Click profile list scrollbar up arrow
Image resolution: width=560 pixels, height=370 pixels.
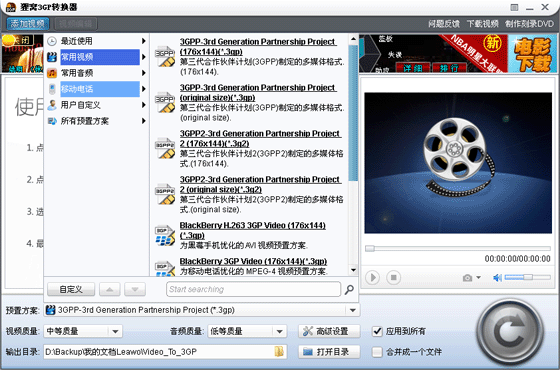(353, 39)
